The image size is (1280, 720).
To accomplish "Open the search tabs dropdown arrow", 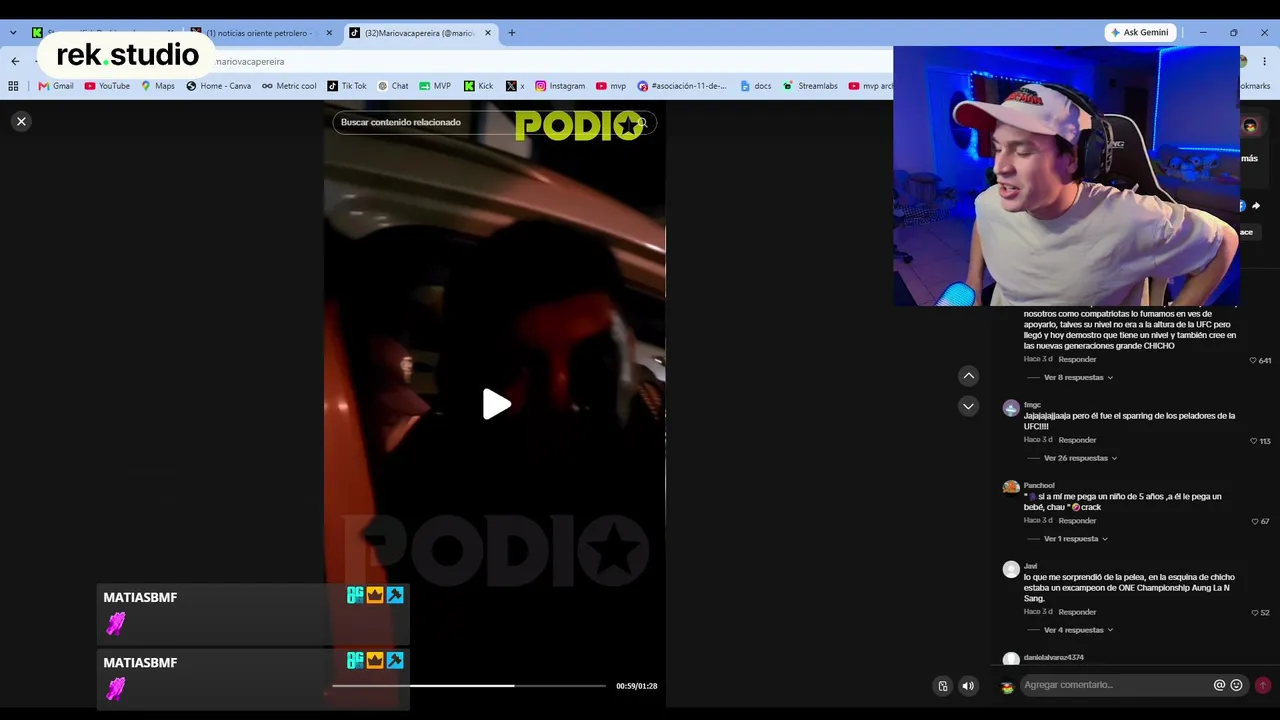I will pyautogui.click(x=13, y=33).
